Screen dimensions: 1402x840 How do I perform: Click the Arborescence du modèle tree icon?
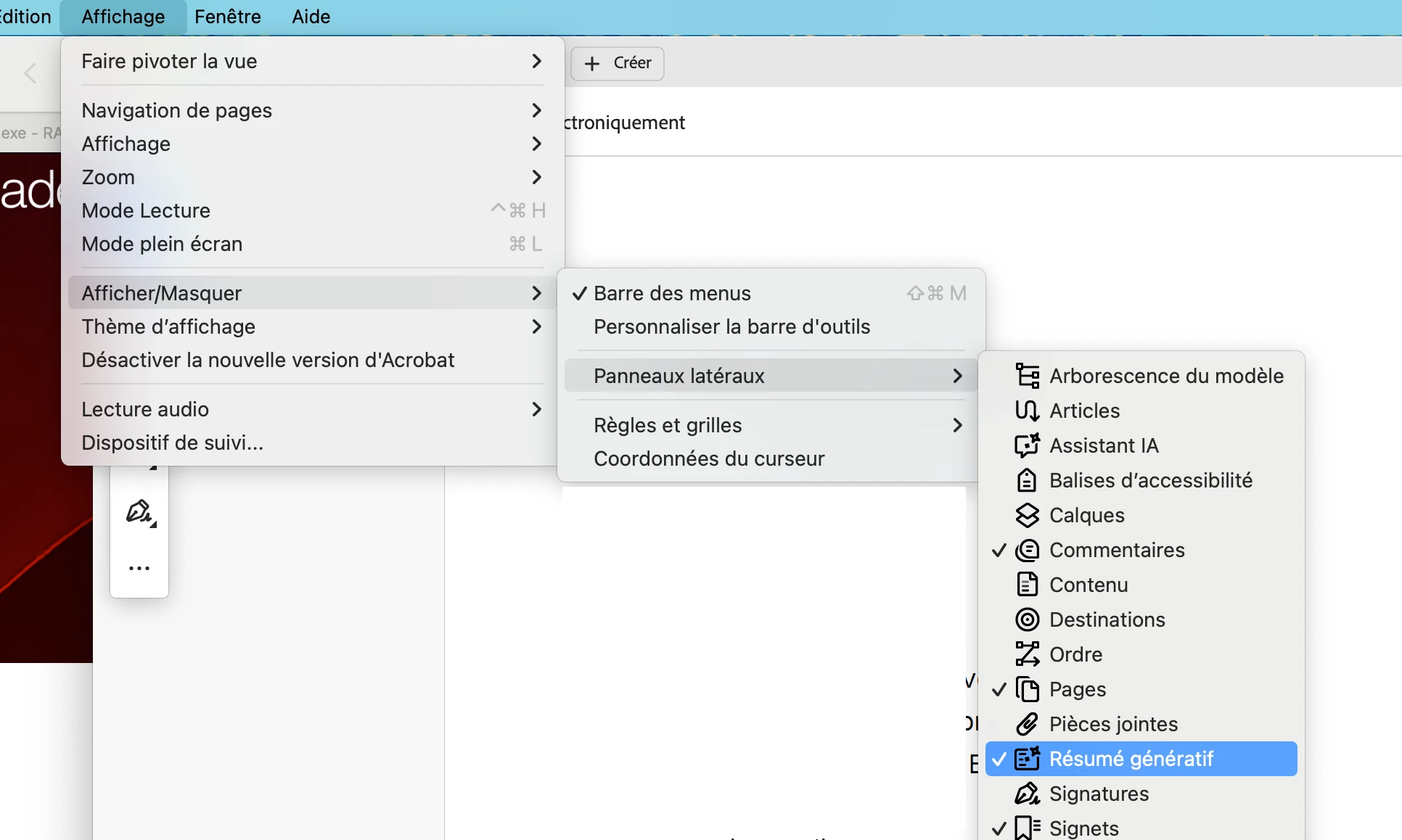[x=1027, y=376]
